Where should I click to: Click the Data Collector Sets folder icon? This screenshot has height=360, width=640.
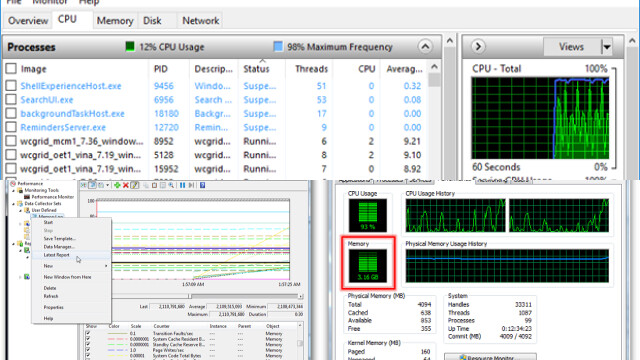click(20, 203)
